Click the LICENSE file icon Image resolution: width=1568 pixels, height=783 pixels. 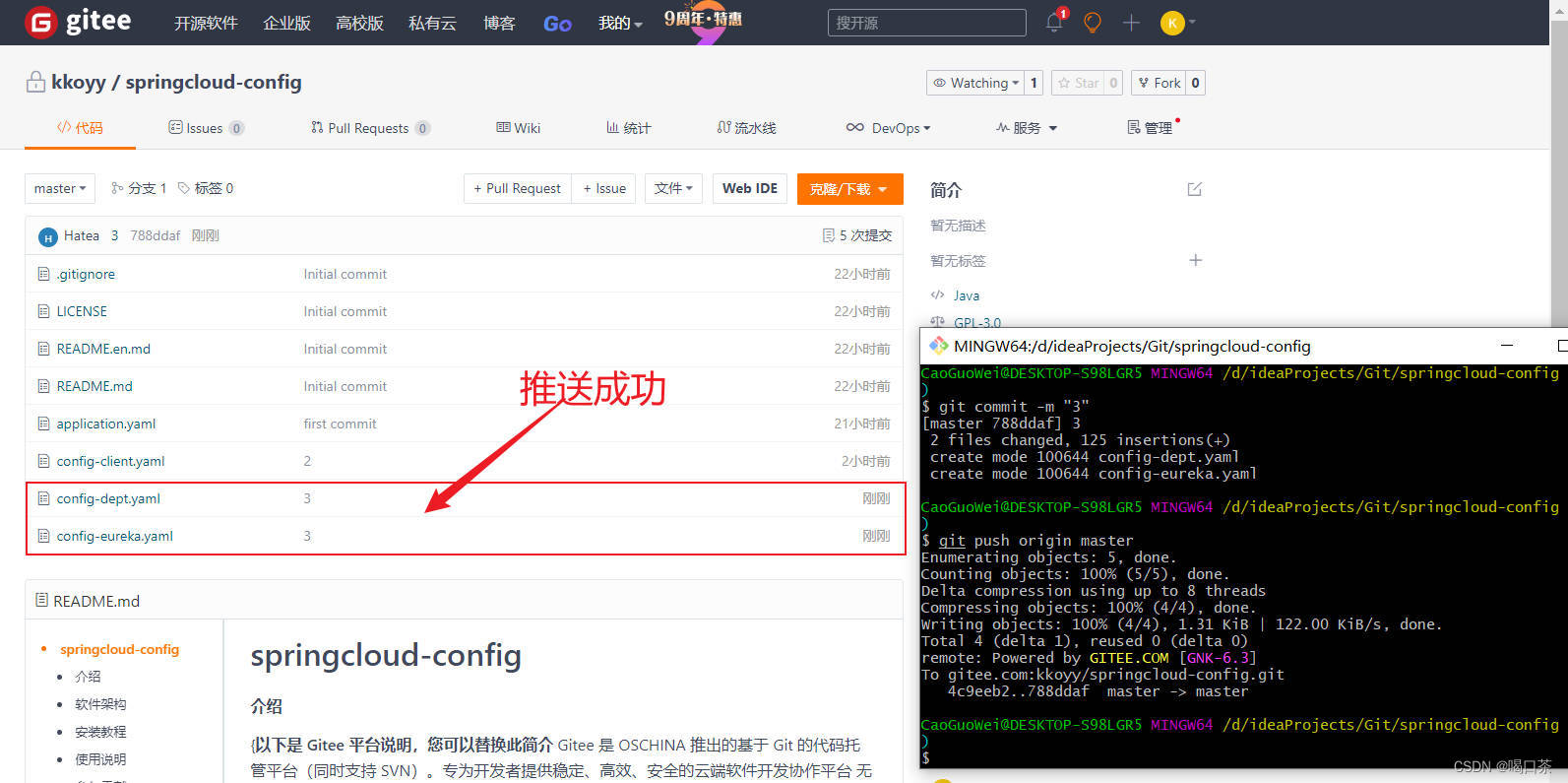point(43,311)
